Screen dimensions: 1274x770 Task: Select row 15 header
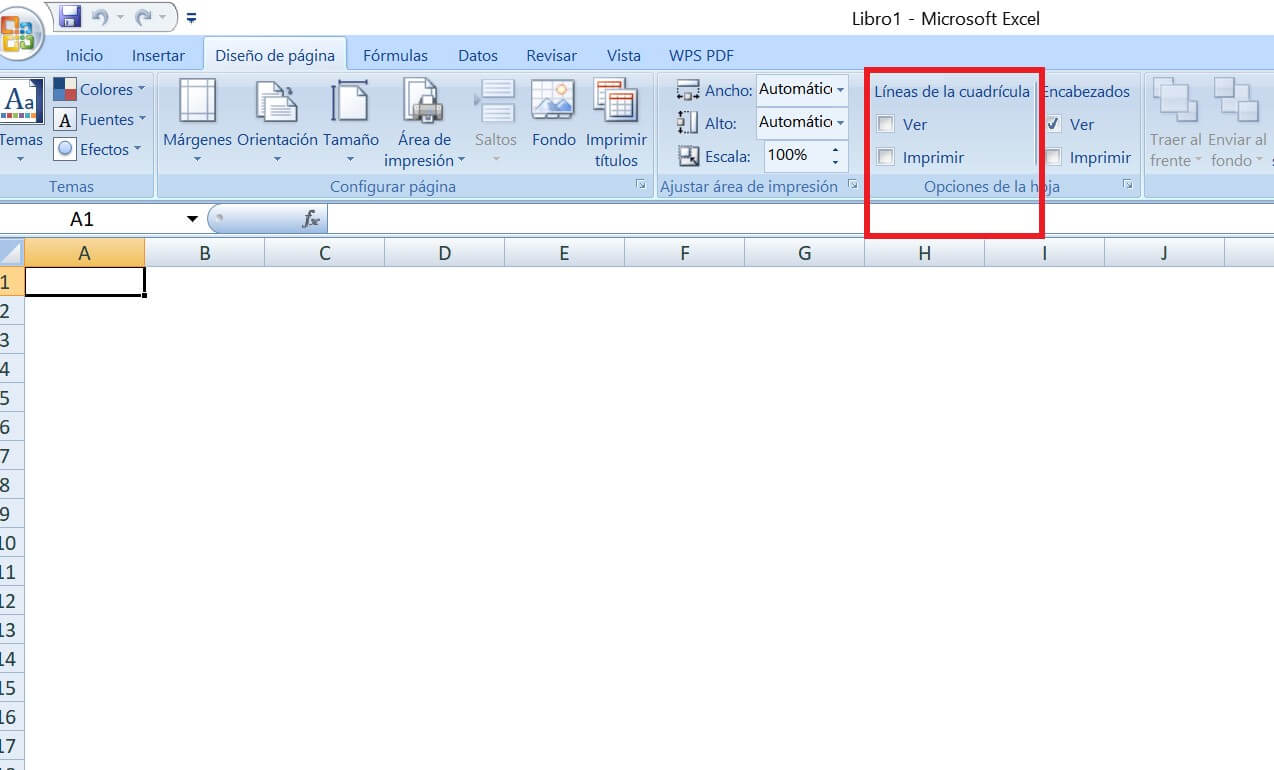pyautogui.click(x=11, y=688)
